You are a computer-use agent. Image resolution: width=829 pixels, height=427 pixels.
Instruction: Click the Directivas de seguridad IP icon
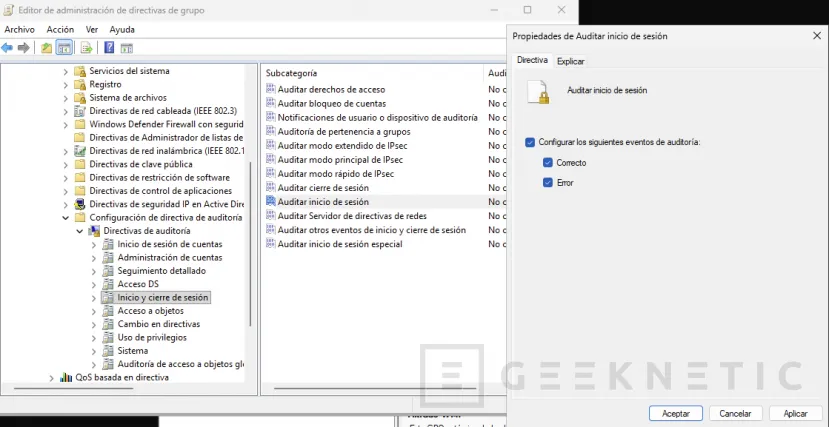[80, 204]
